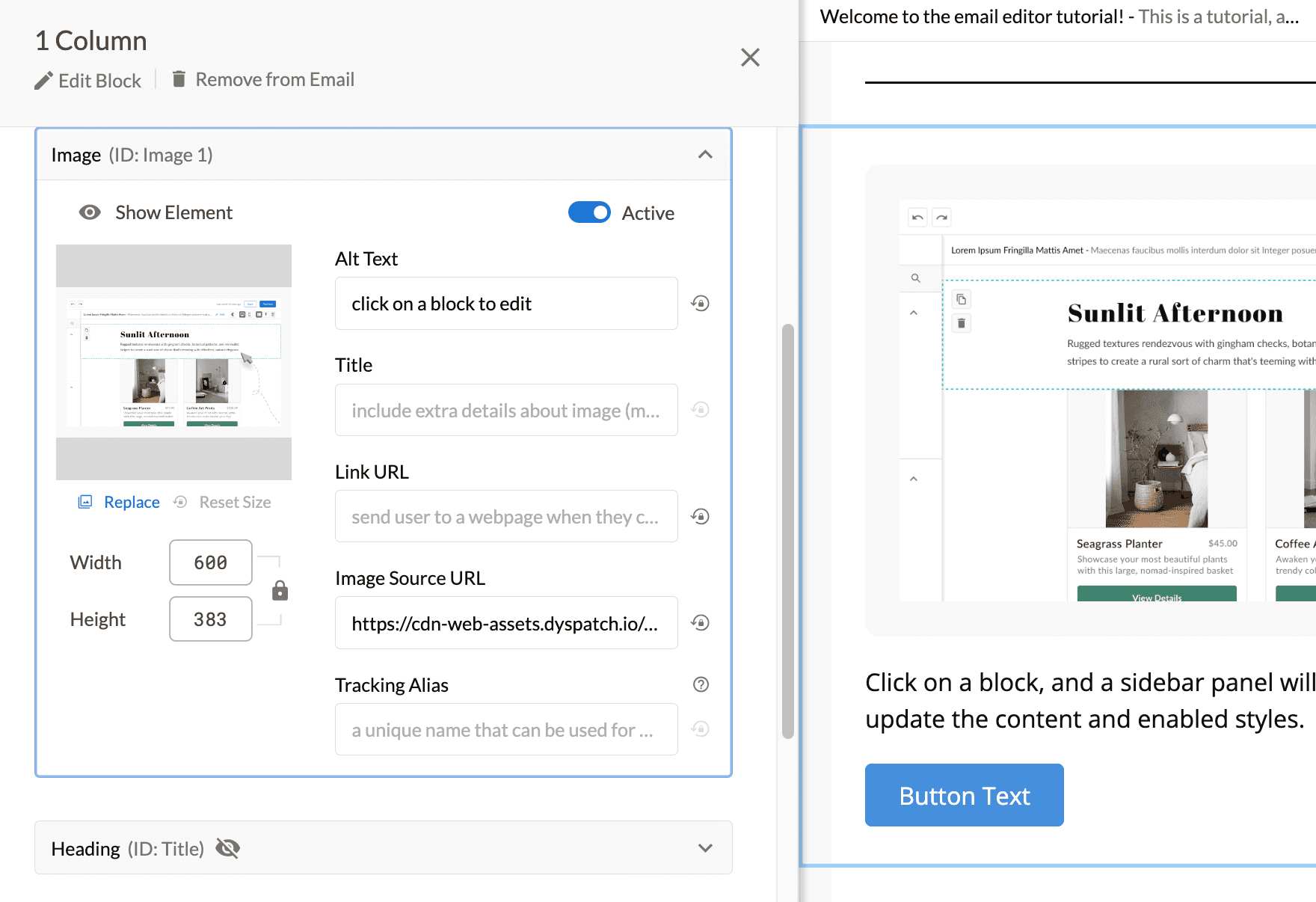1316x902 pixels.
Task: Show the hidden Heading element
Action: 228,848
